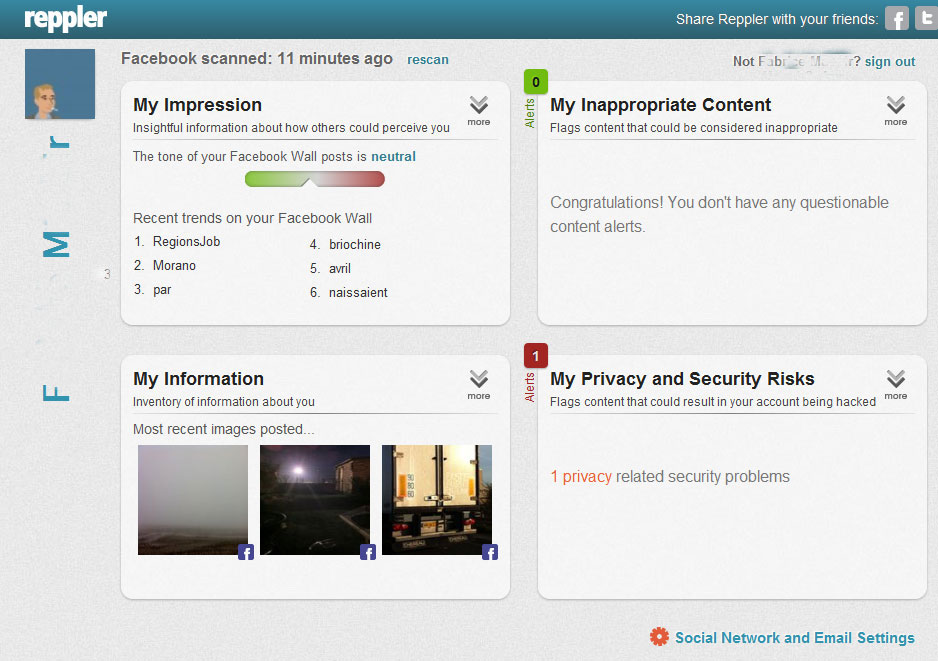Open the night street light thumbnail
The width and height of the screenshot is (938, 661).
click(x=315, y=499)
